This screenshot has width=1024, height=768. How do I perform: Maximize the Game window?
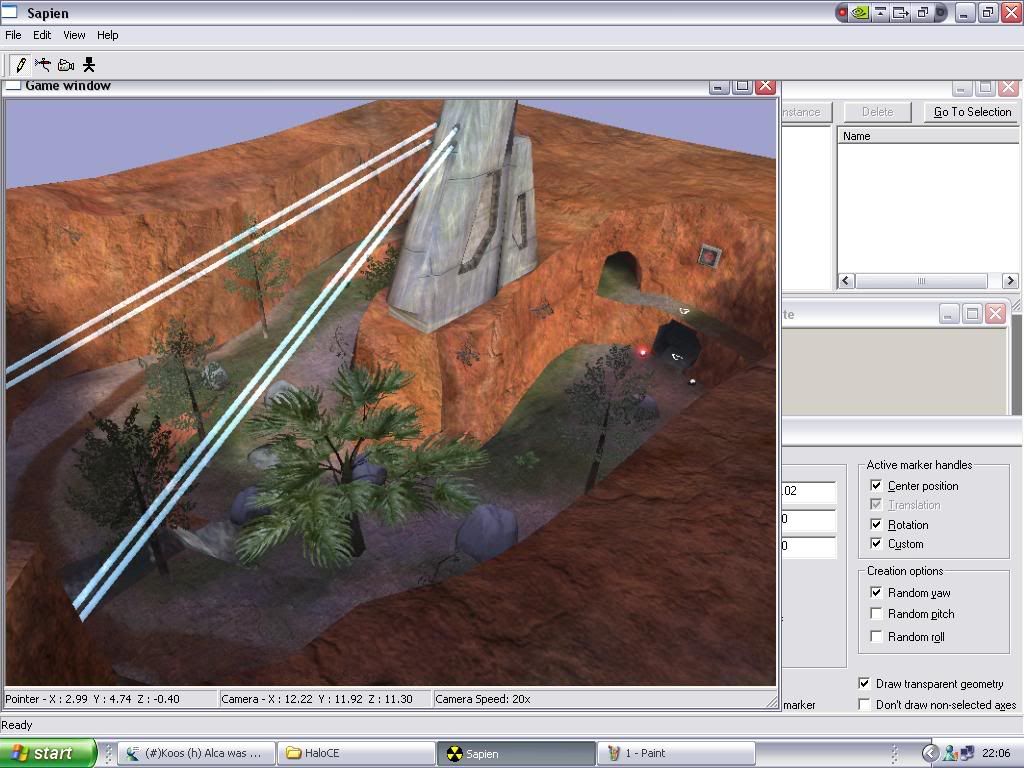tap(743, 86)
